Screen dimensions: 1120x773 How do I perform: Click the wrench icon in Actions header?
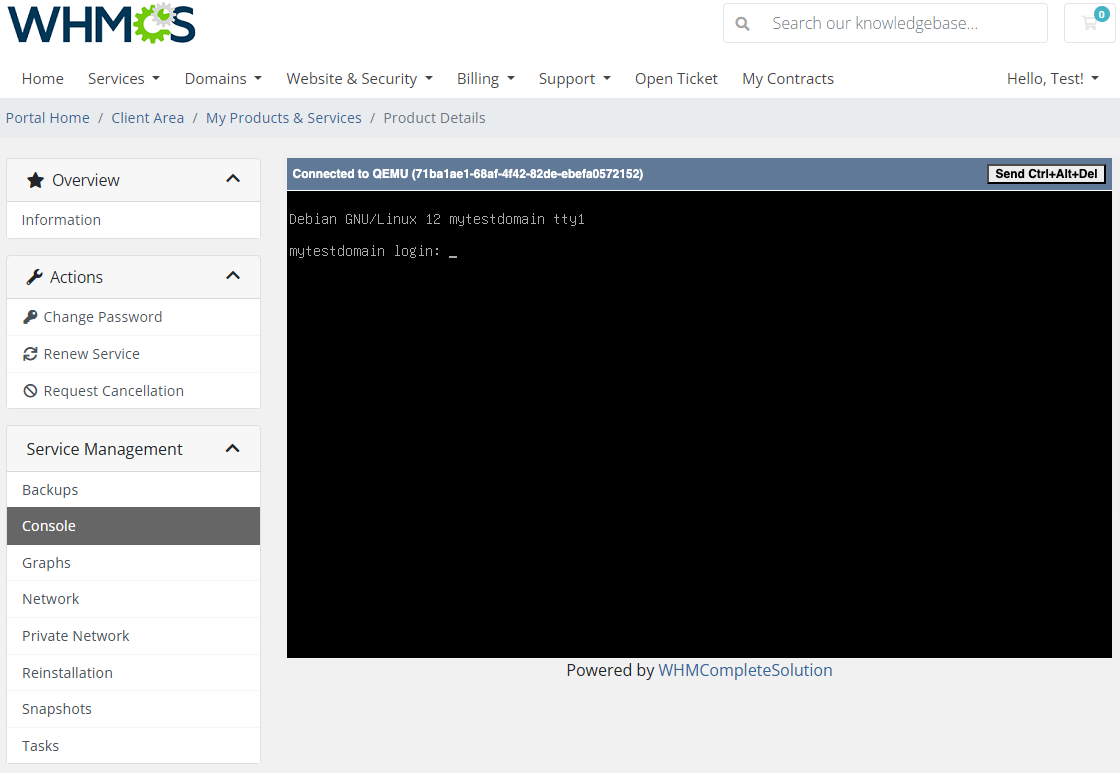click(35, 277)
